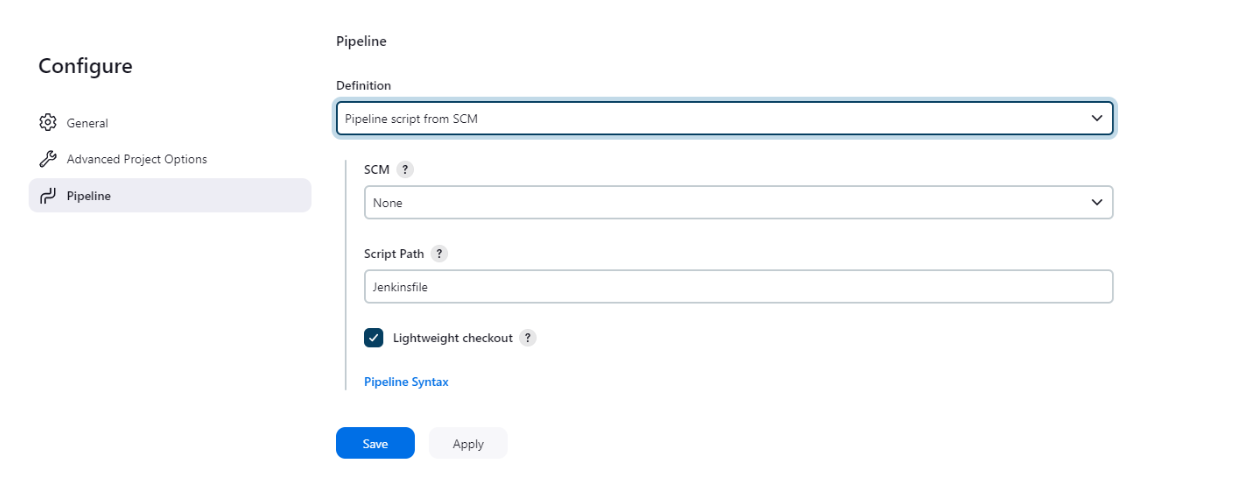Open the SCM help question mark
The height and width of the screenshot is (493, 1243).
405,170
